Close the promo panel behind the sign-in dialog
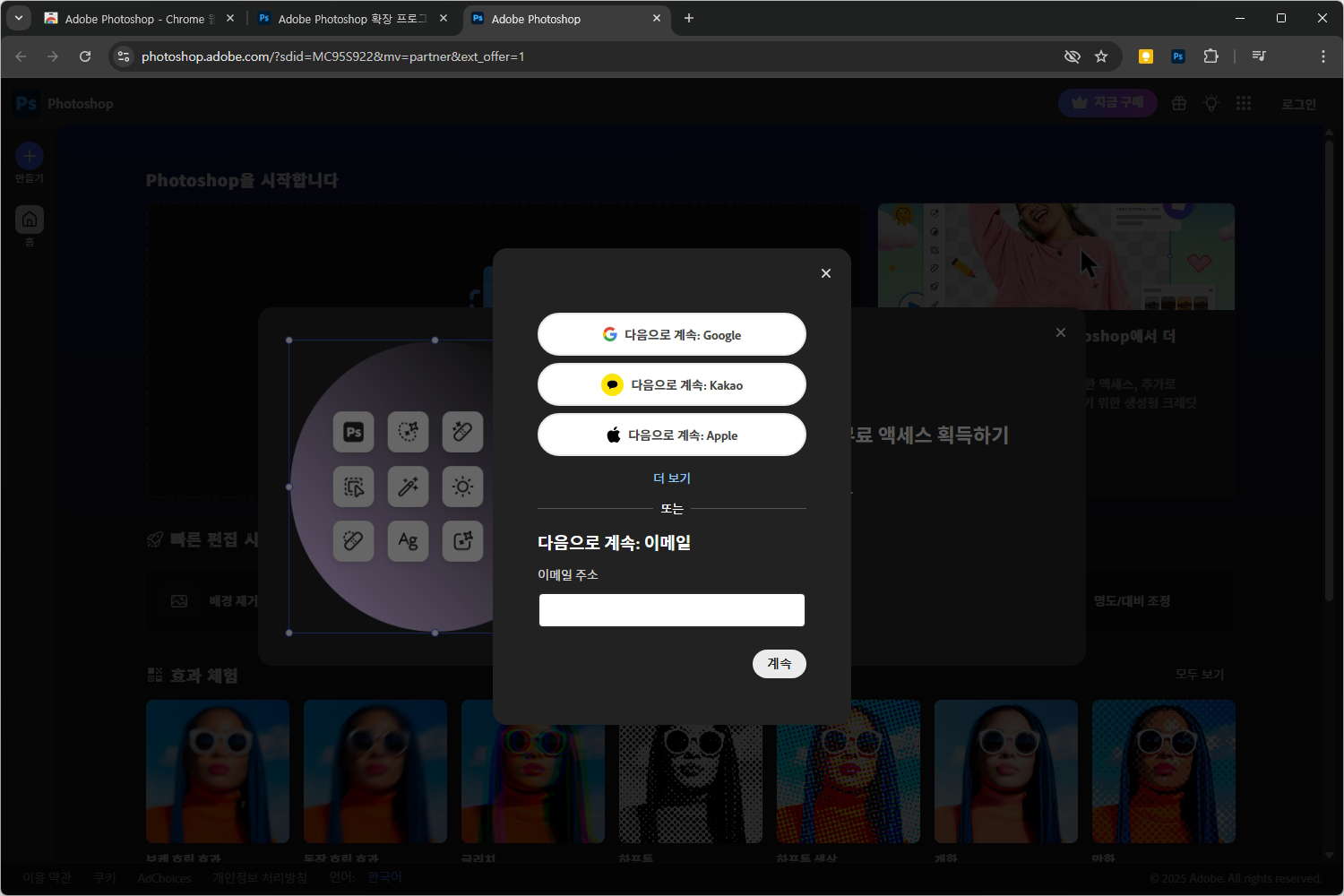The image size is (1344, 896). click(x=1061, y=332)
